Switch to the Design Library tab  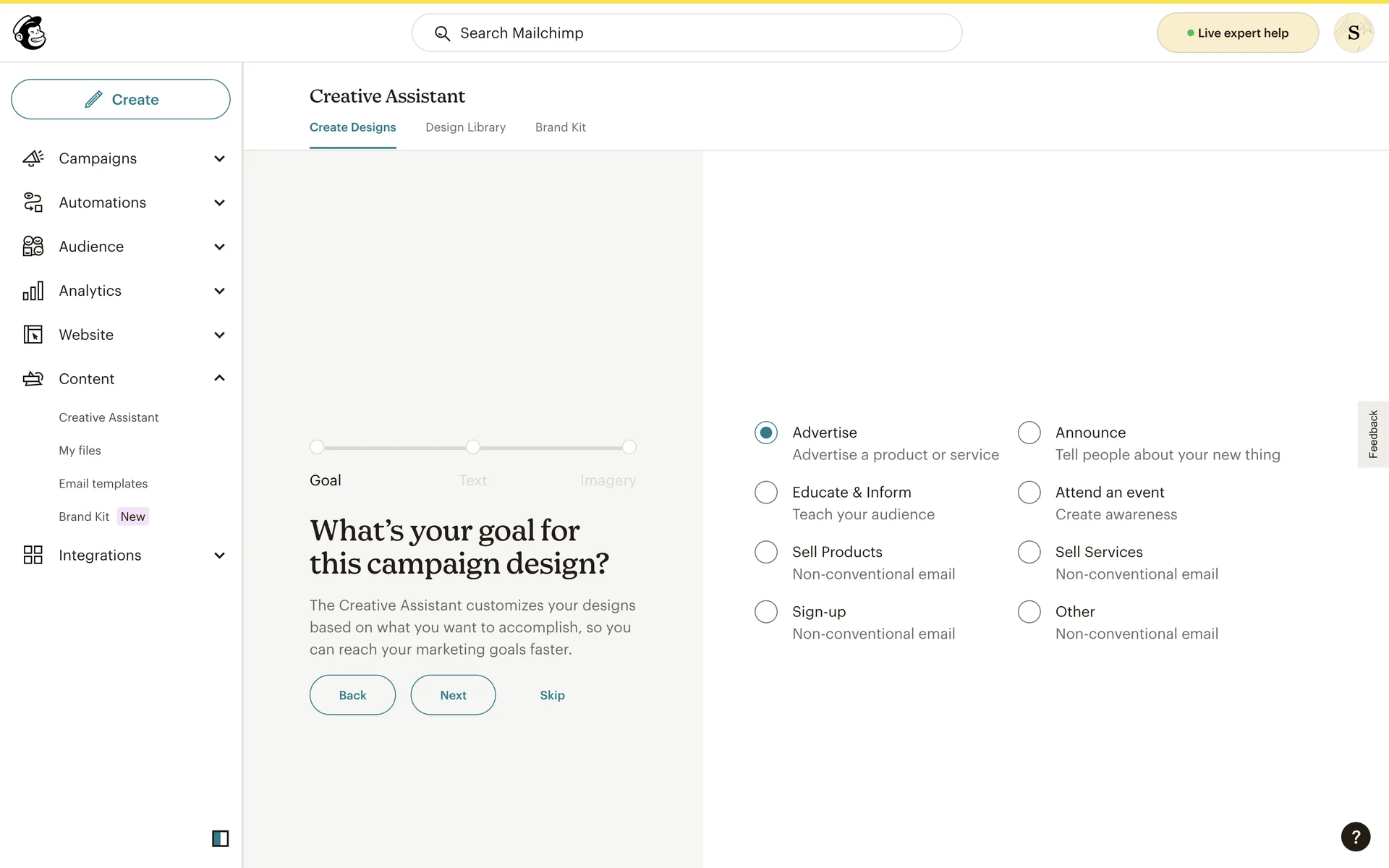coord(465,127)
